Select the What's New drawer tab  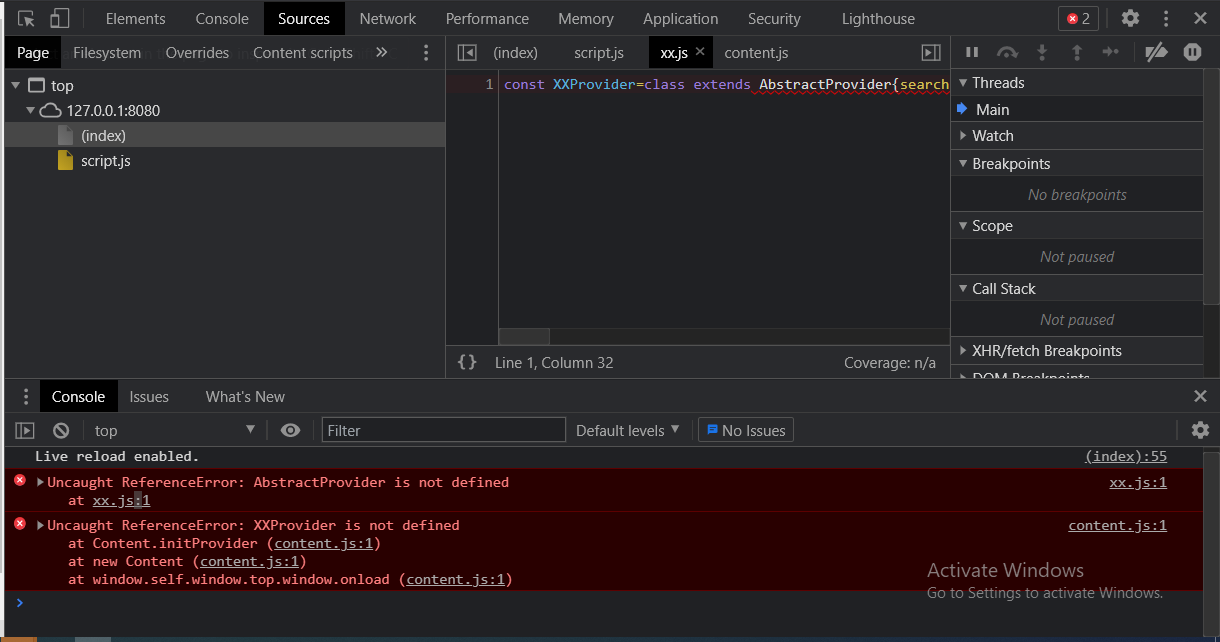(245, 397)
